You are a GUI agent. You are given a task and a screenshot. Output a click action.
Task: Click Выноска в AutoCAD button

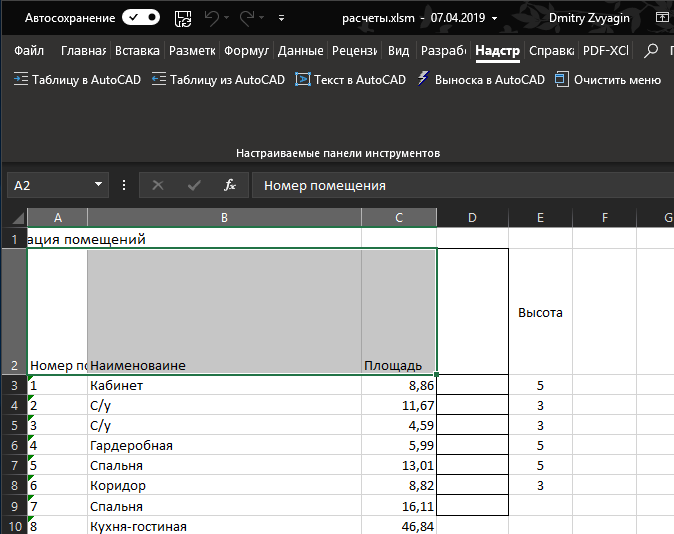[481, 80]
